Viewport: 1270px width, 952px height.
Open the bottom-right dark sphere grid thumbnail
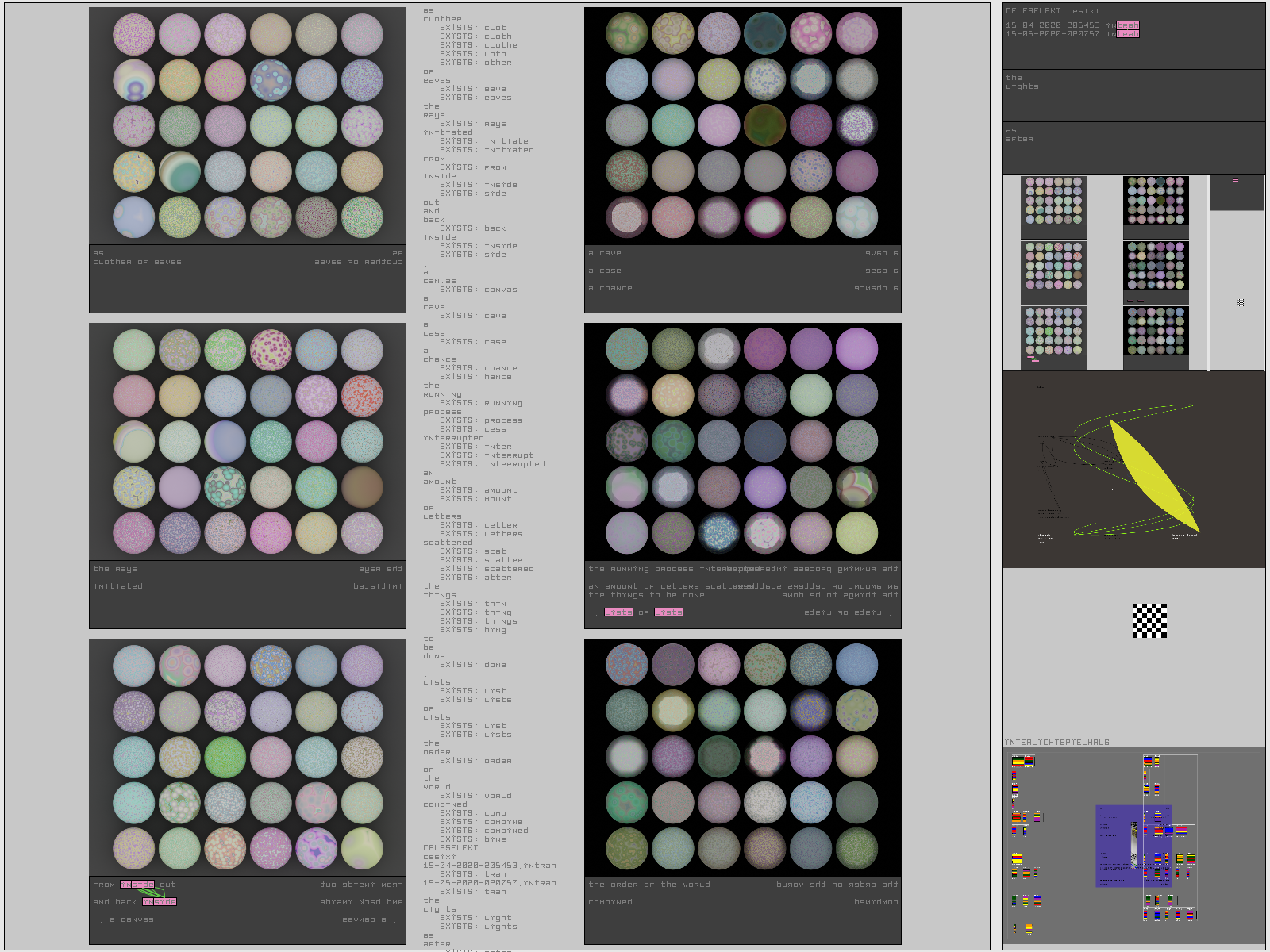1156,334
